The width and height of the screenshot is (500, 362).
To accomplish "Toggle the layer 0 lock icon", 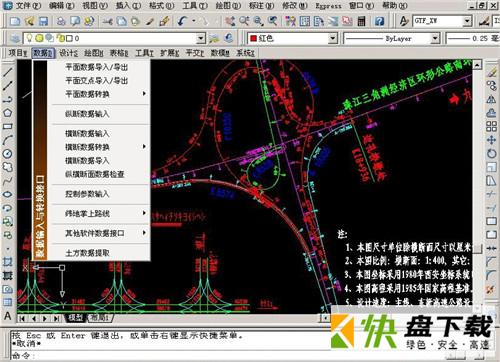I will click(60, 38).
